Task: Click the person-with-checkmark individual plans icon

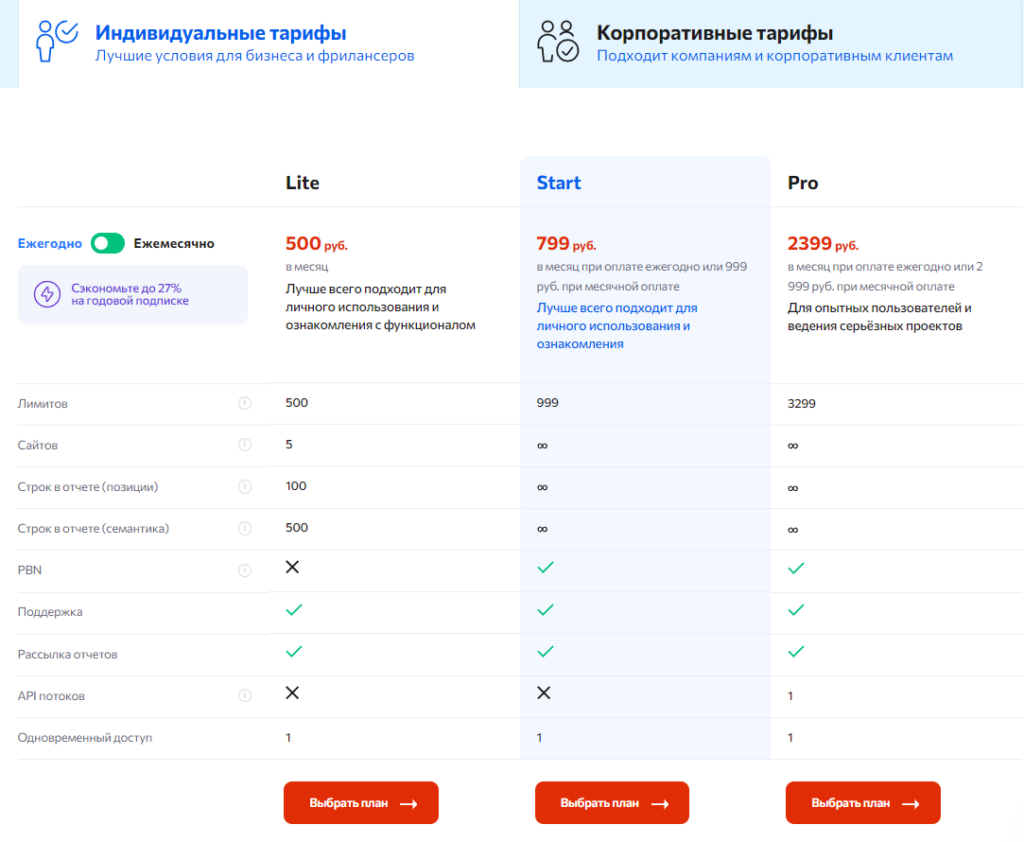Action: coord(57,40)
